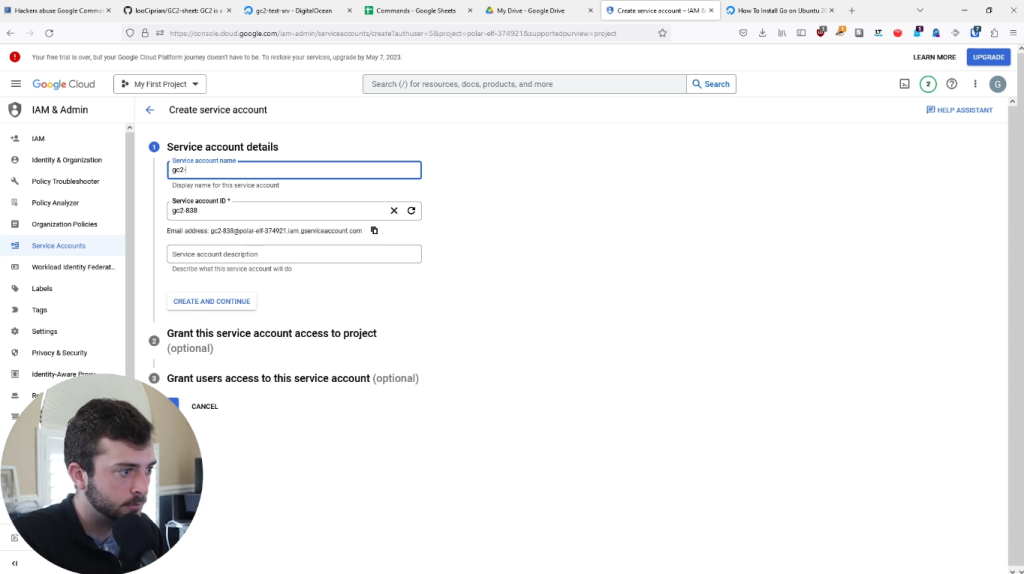Click the LEARN MORE link

(x=934, y=57)
